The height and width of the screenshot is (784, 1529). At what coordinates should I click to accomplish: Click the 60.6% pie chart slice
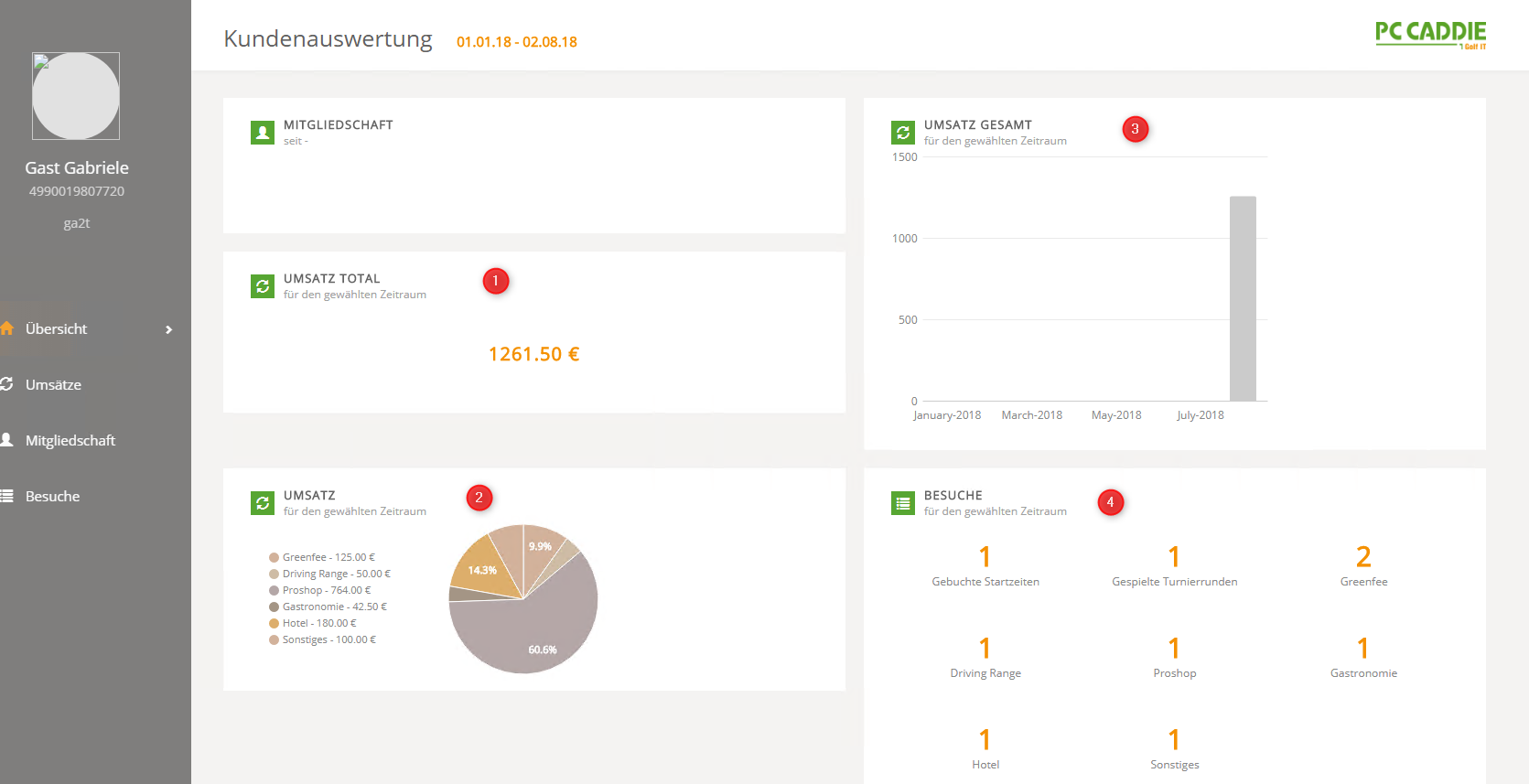click(531, 636)
